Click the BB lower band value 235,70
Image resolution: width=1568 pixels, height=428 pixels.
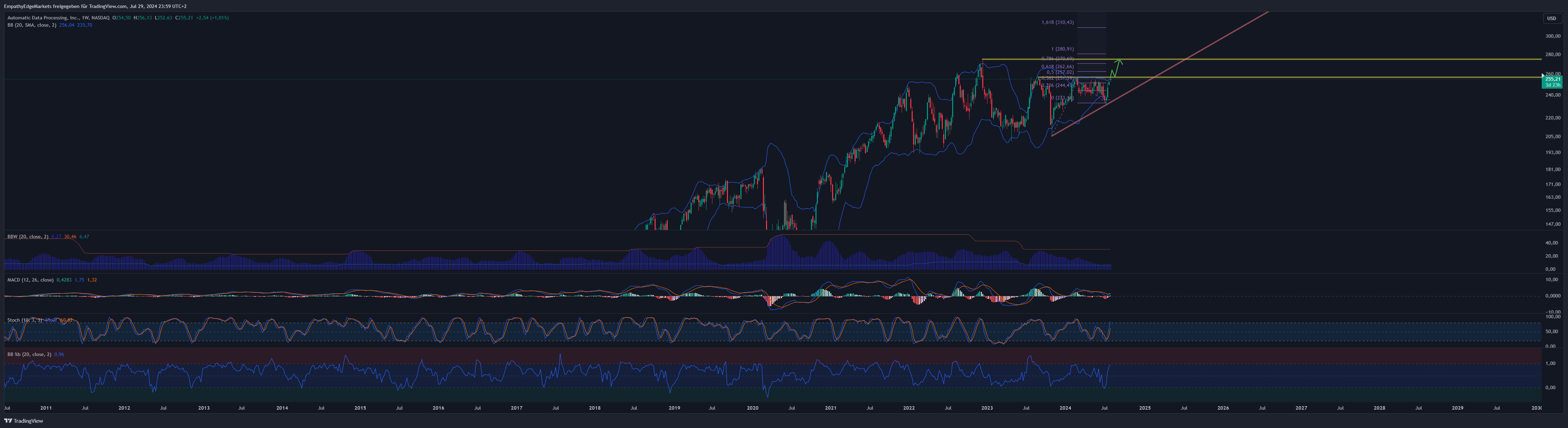(x=85, y=25)
